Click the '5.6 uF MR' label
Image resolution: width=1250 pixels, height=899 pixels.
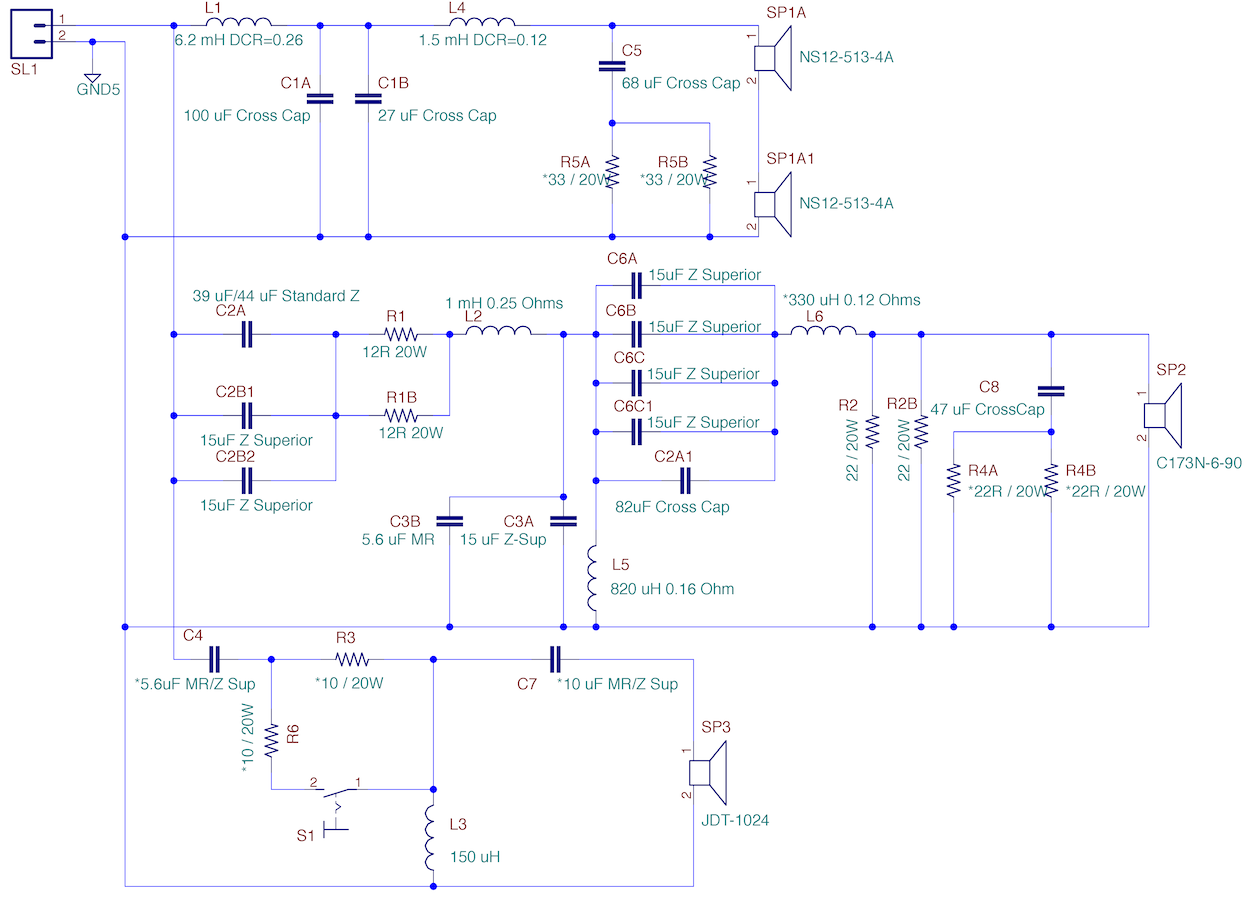point(397,539)
